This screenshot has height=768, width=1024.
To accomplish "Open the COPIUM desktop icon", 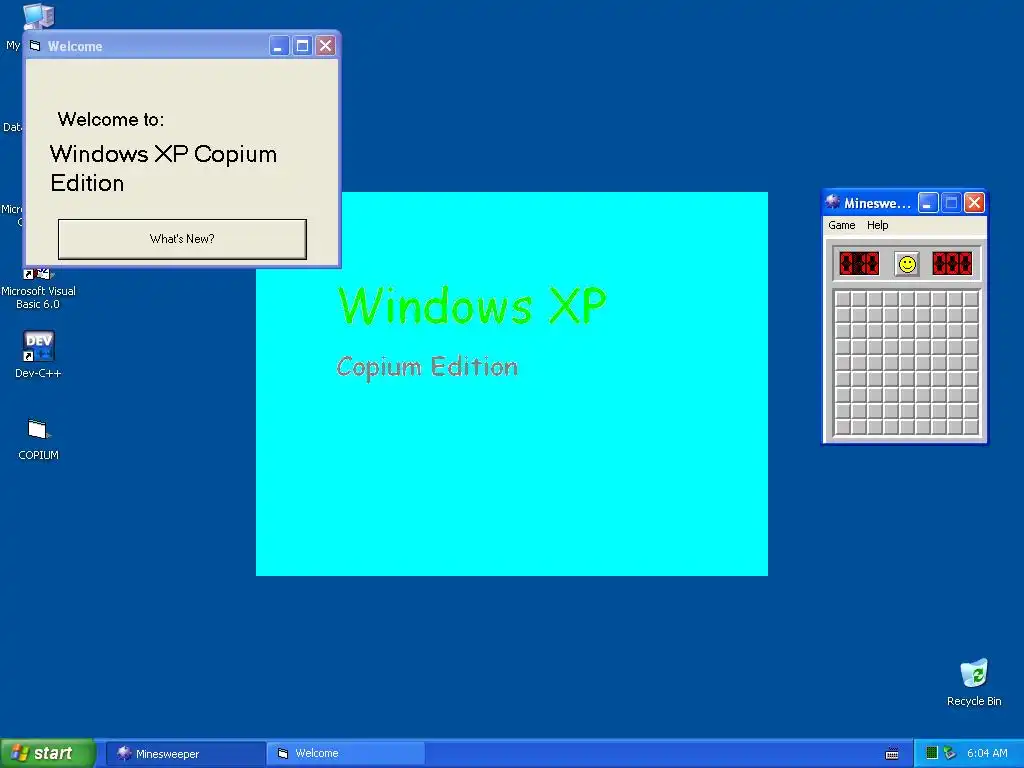I will coord(38,440).
